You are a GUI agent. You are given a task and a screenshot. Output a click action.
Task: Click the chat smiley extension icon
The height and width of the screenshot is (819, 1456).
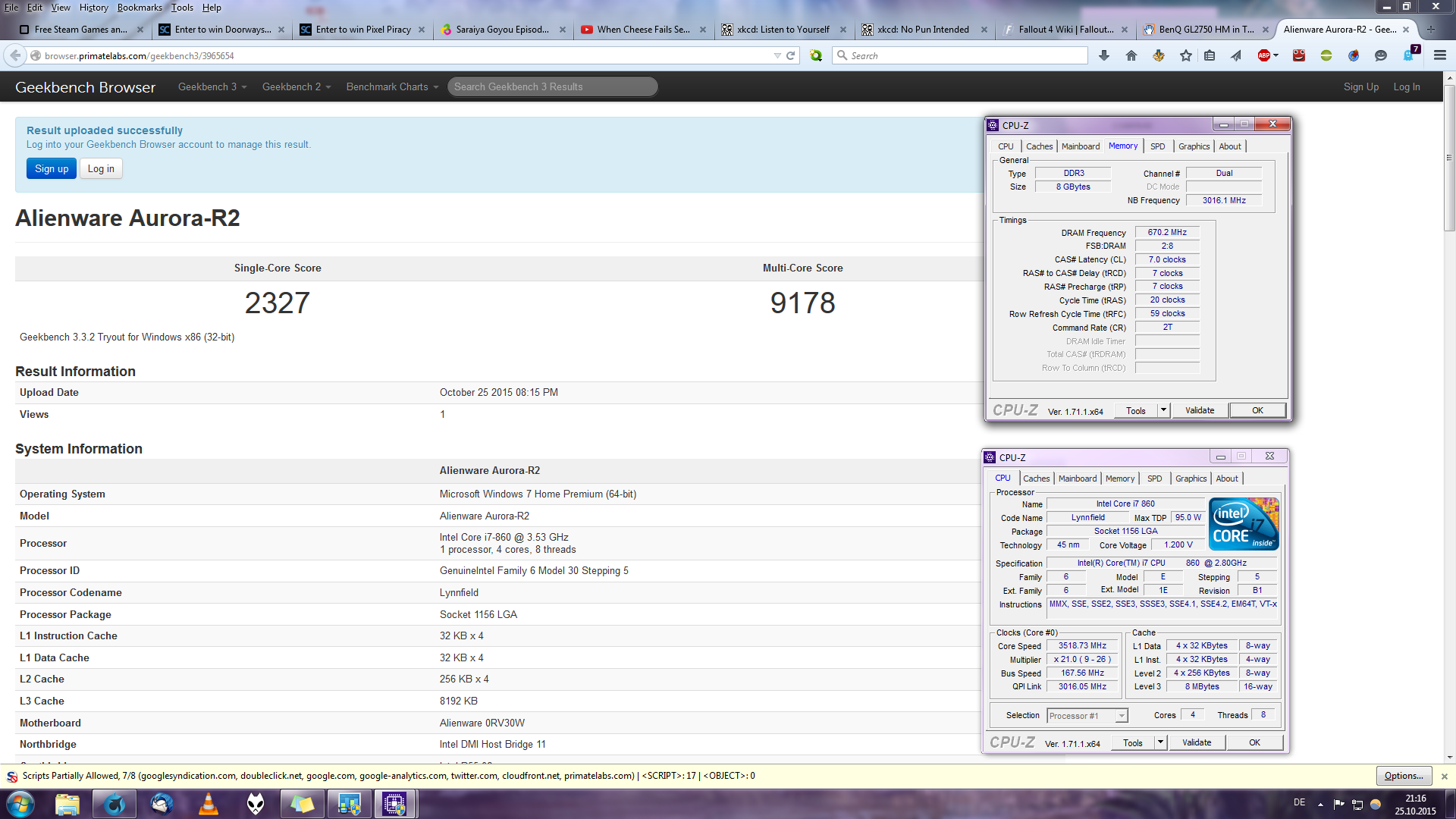pos(1381,55)
